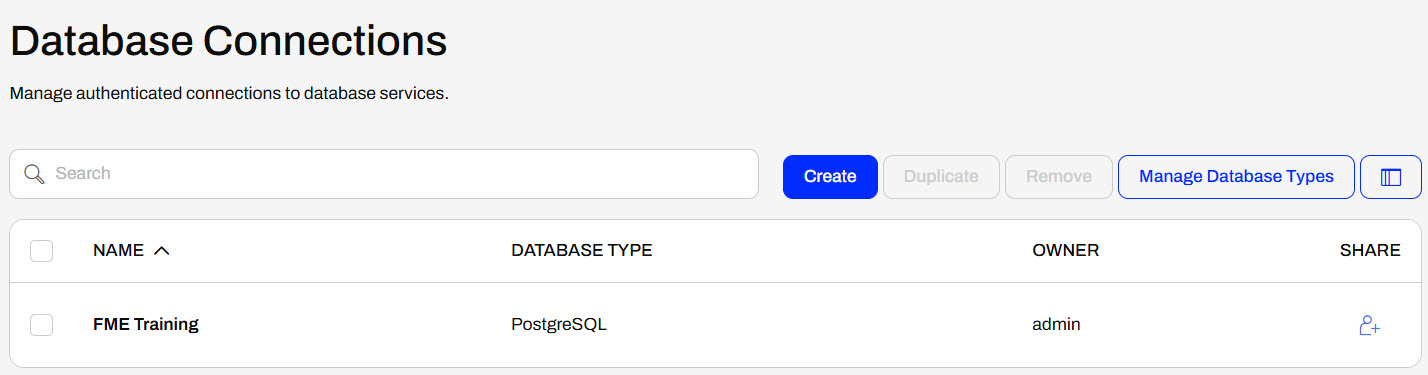This screenshot has height=375, width=1428.
Task: Click the SHARE column header
Action: [x=1370, y=251]
